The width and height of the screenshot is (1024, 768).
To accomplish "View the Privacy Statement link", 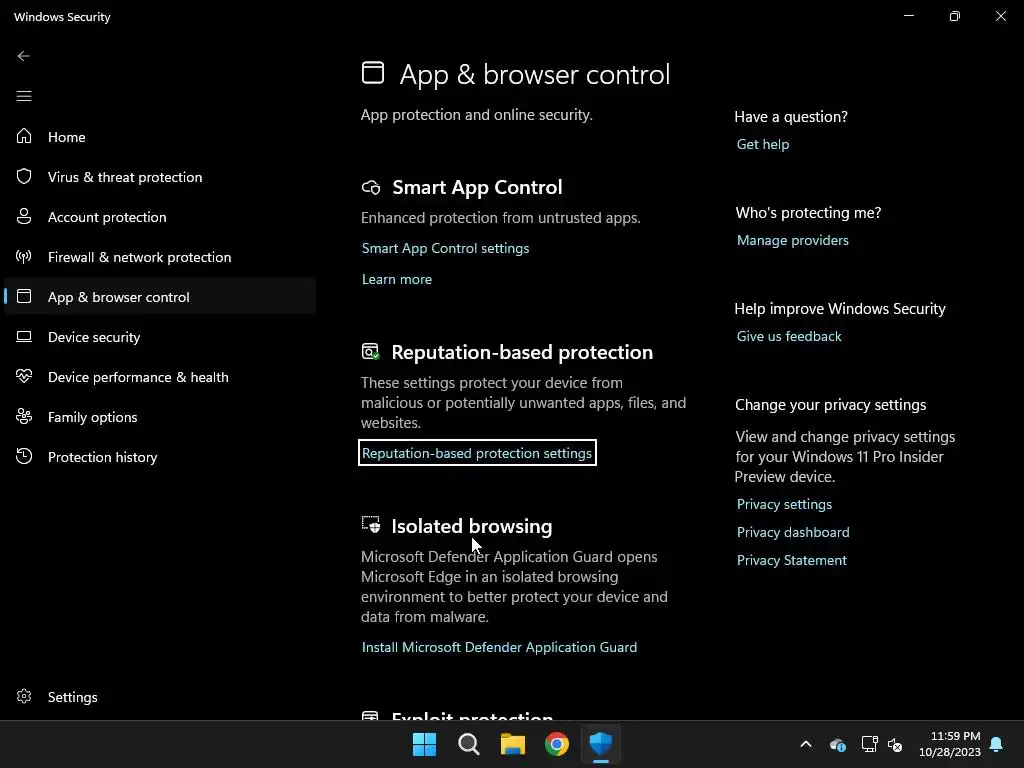I will pos(792,560).
